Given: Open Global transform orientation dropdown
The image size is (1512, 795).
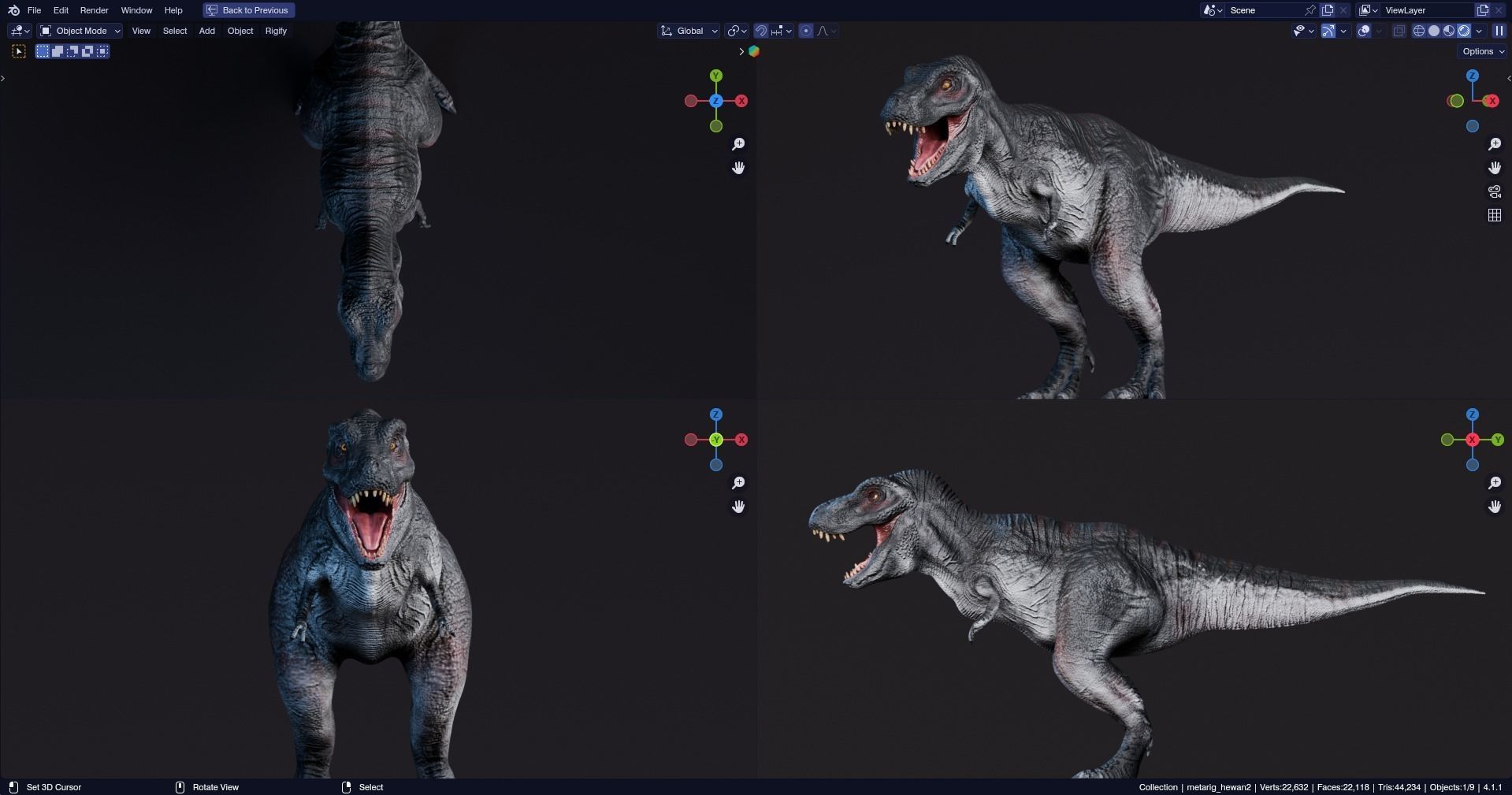Looking at the screenshot, I should [x=689, y=31].
